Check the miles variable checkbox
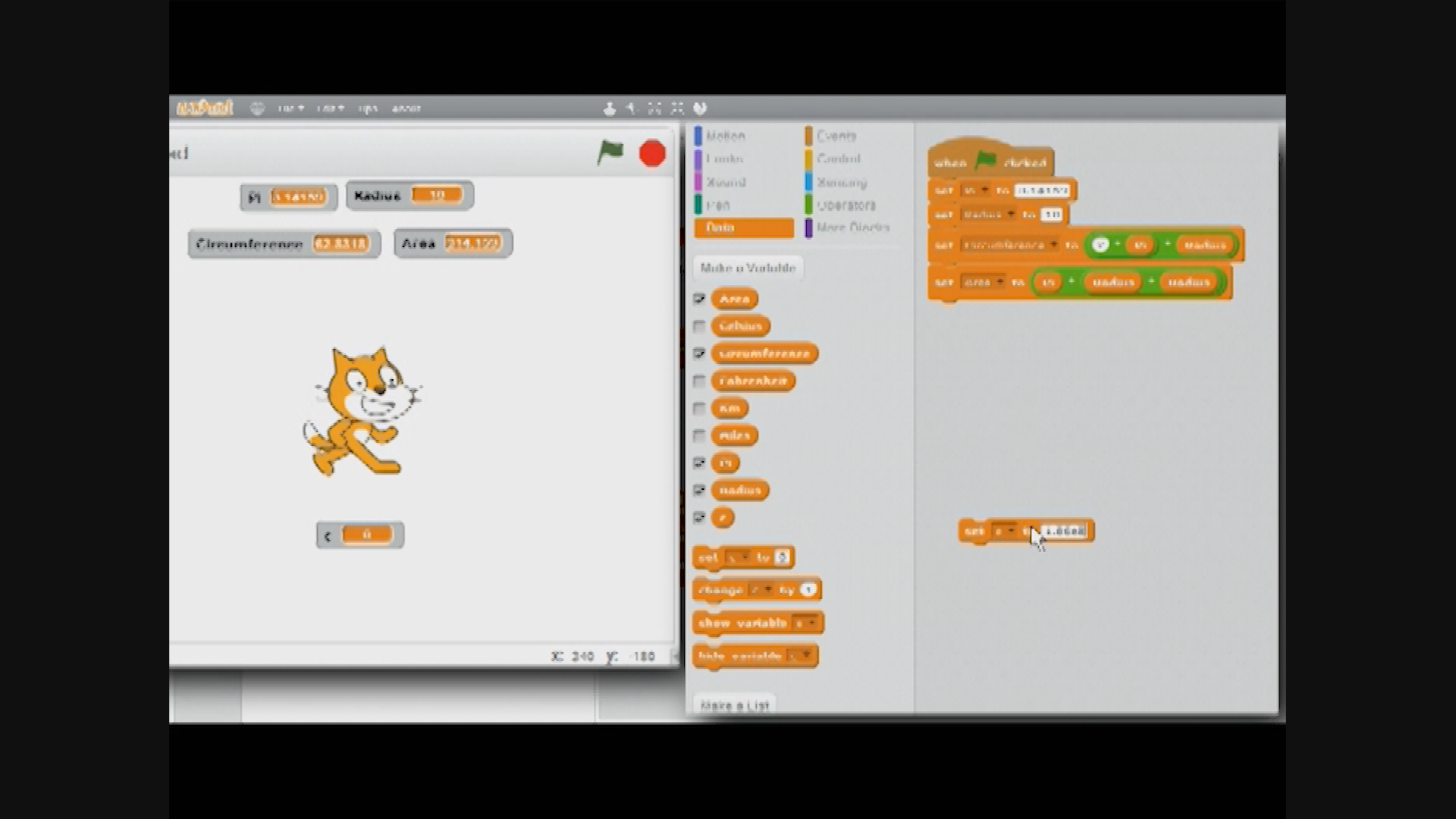Viewport: 1456px width, 819px height. pyautogui.click(x=699, y=435)
